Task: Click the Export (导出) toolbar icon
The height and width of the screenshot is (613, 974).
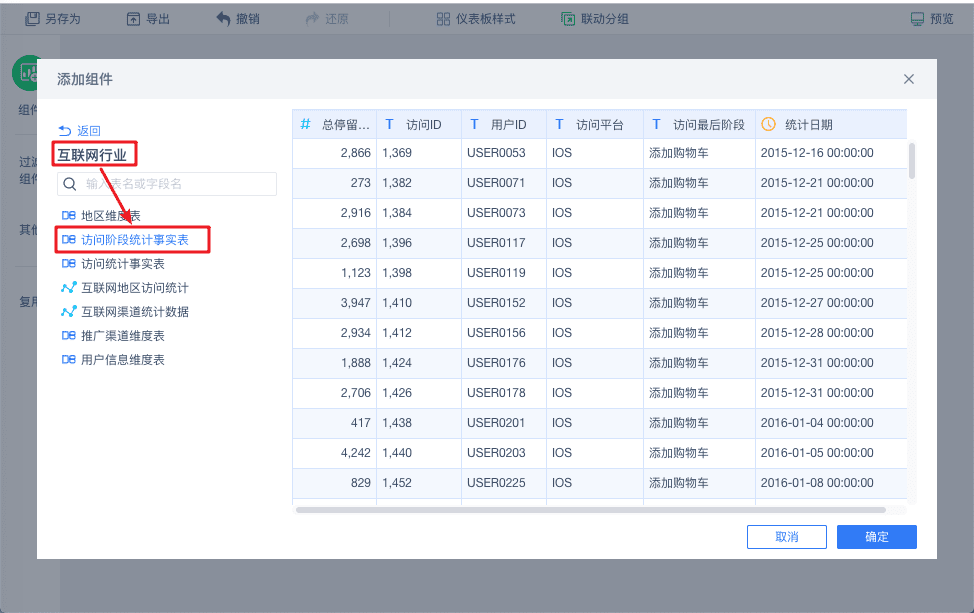Action: 134,19
